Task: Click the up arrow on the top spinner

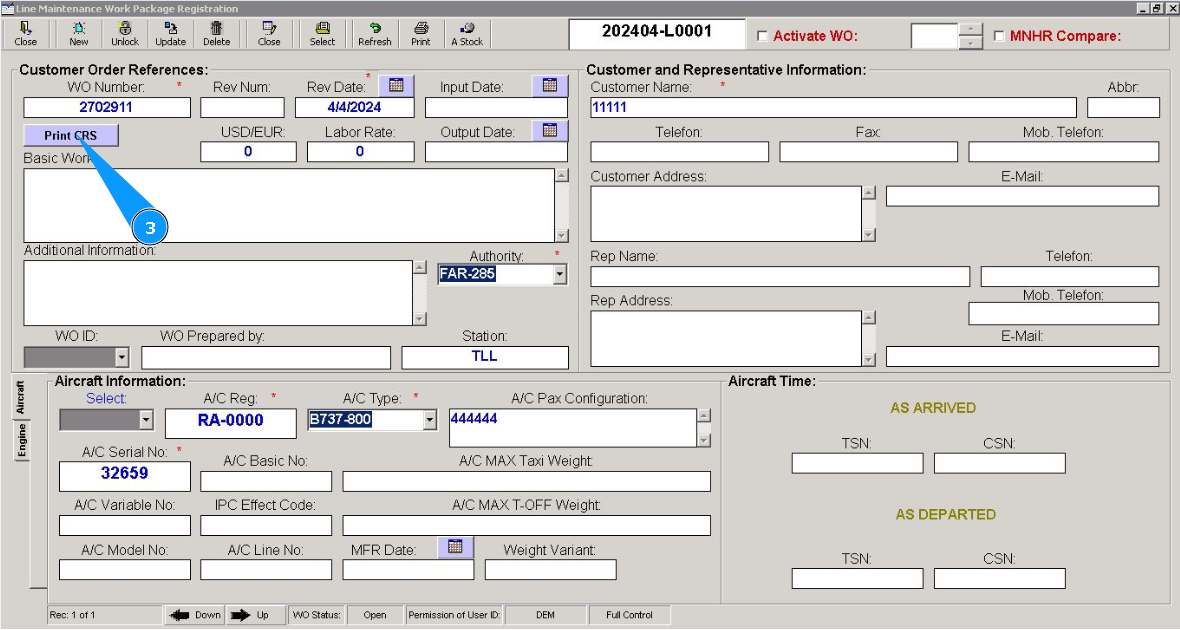Action: click(x=970, y=29)
